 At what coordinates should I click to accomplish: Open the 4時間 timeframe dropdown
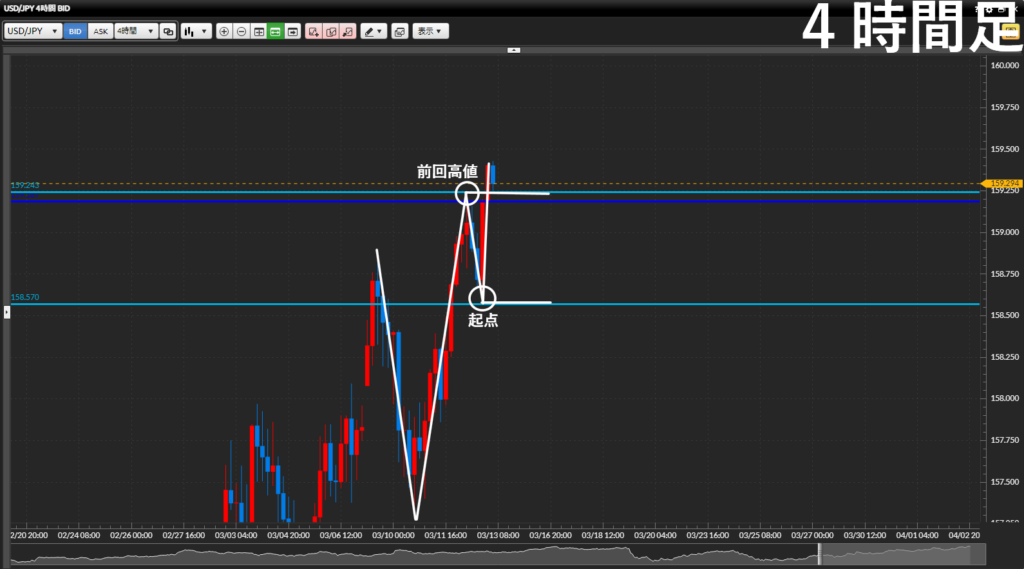pos(136,31)
